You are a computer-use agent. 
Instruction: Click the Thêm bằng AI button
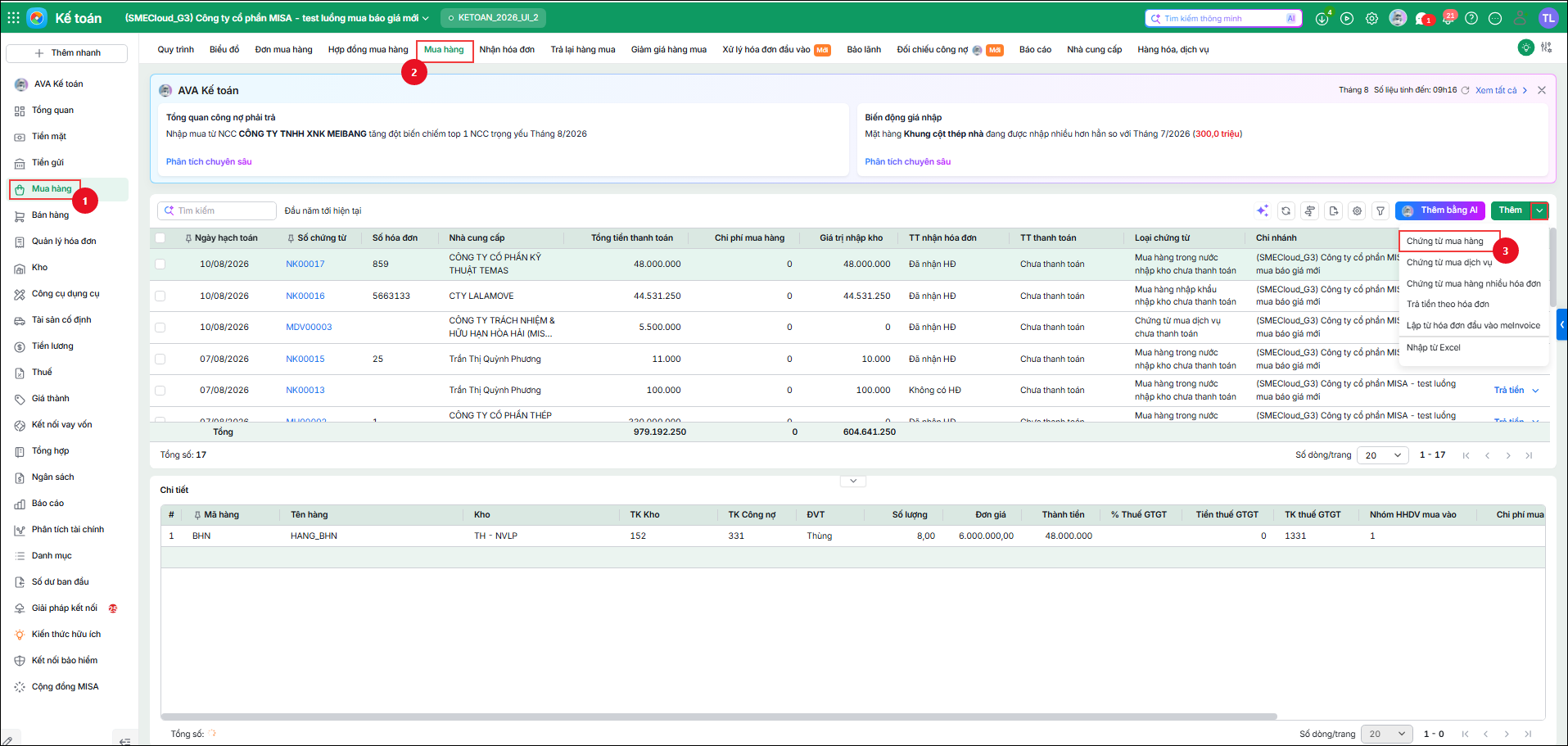[1440, 210]
